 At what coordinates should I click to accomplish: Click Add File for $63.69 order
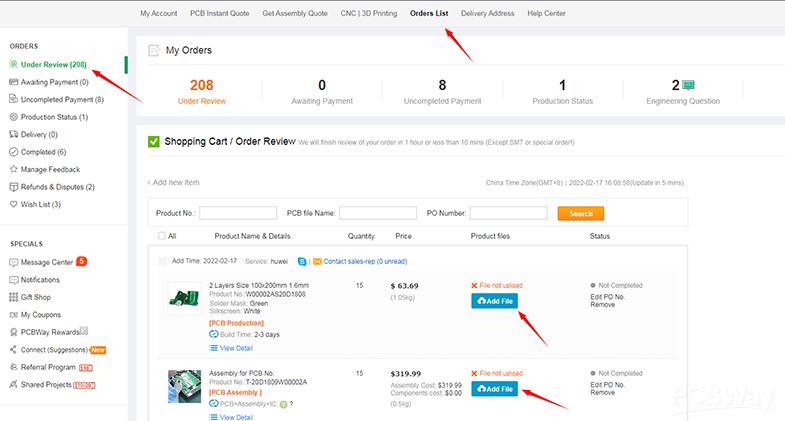point(494,301)
